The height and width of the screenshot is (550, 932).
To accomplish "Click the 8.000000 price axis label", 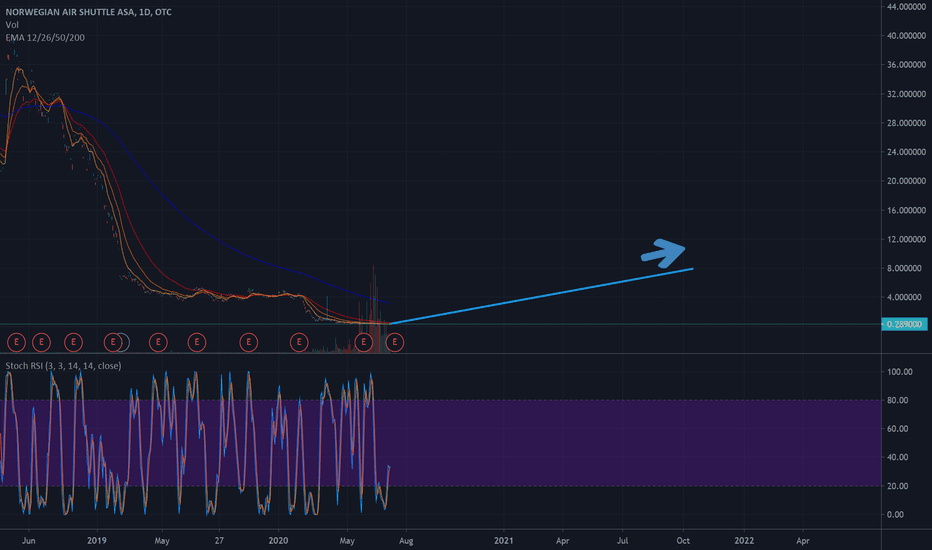I will [x=906, y=268].
